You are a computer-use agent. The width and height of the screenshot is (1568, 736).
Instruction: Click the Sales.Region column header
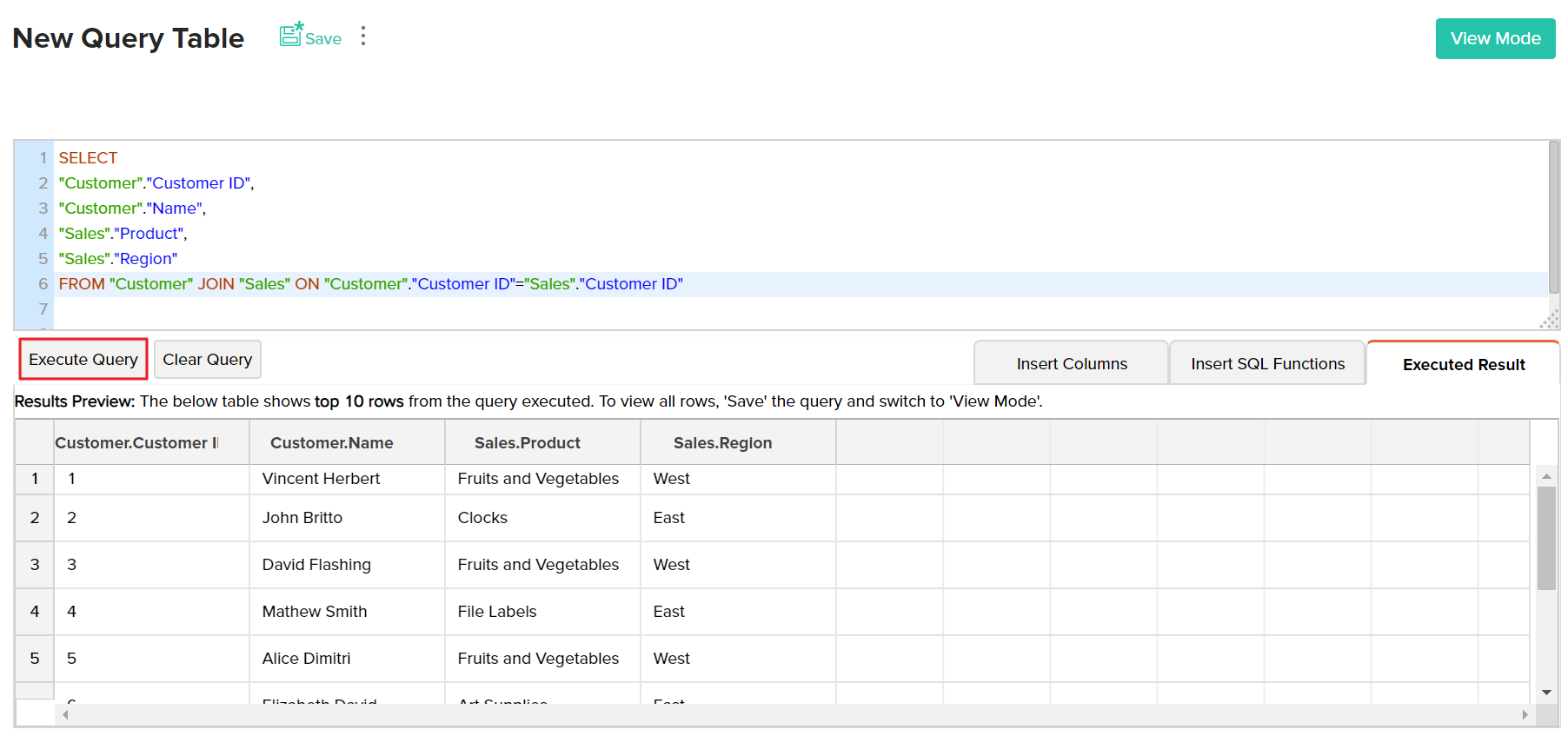click(722, 443)
